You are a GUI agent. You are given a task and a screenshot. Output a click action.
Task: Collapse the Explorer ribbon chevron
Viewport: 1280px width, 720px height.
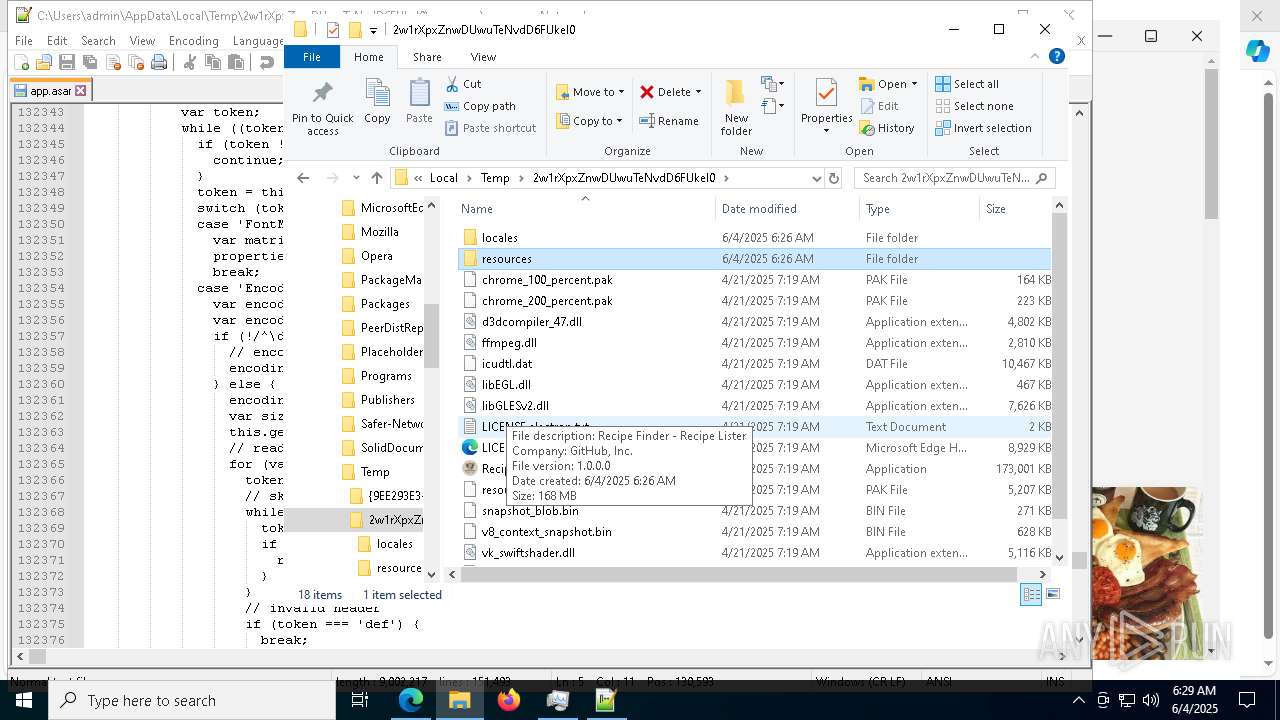[1036, 57]
